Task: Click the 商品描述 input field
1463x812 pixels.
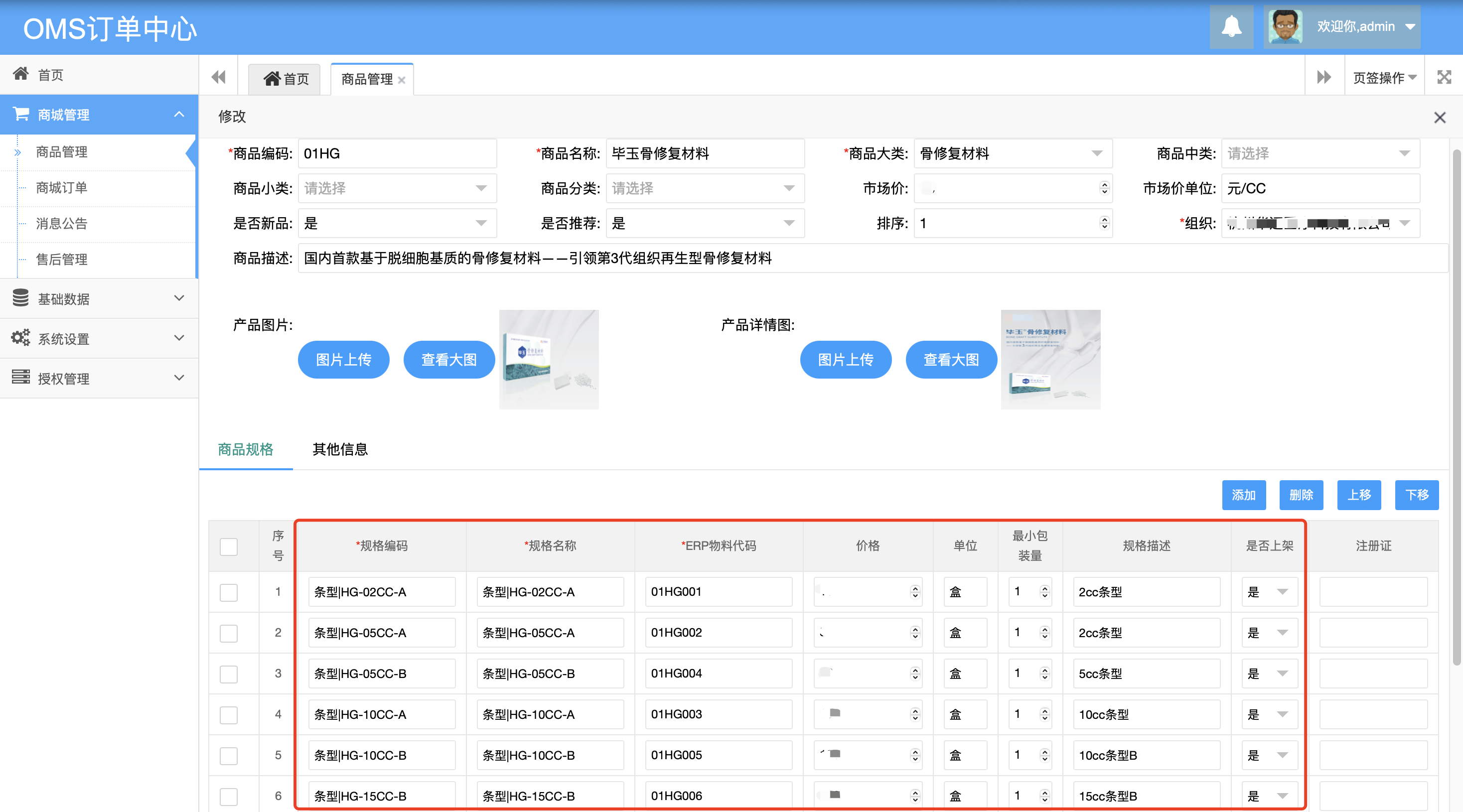Action: tap(873, 259)
